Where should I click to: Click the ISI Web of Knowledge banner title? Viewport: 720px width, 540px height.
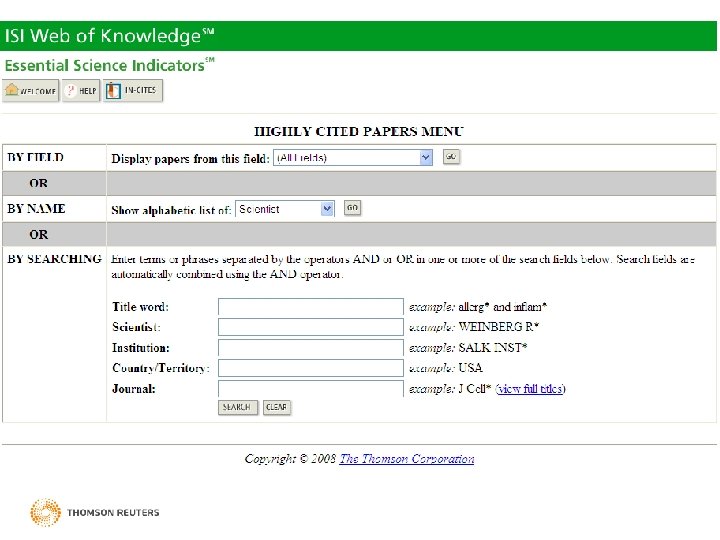tap(109, 36)
